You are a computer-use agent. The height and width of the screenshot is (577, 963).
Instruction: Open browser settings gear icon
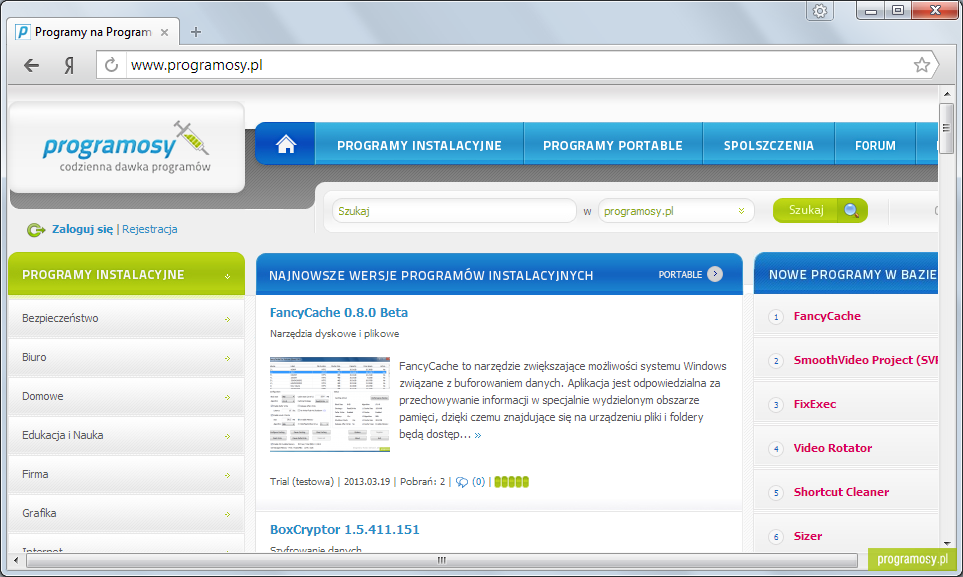pyautogui.click(x=820, y=11)
